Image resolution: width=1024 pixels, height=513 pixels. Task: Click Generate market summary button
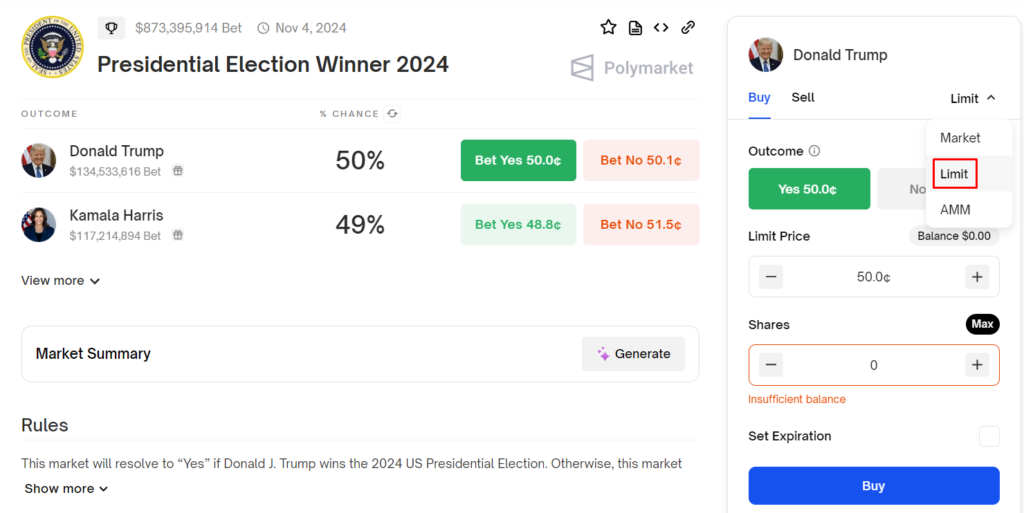tap(634, 354)
